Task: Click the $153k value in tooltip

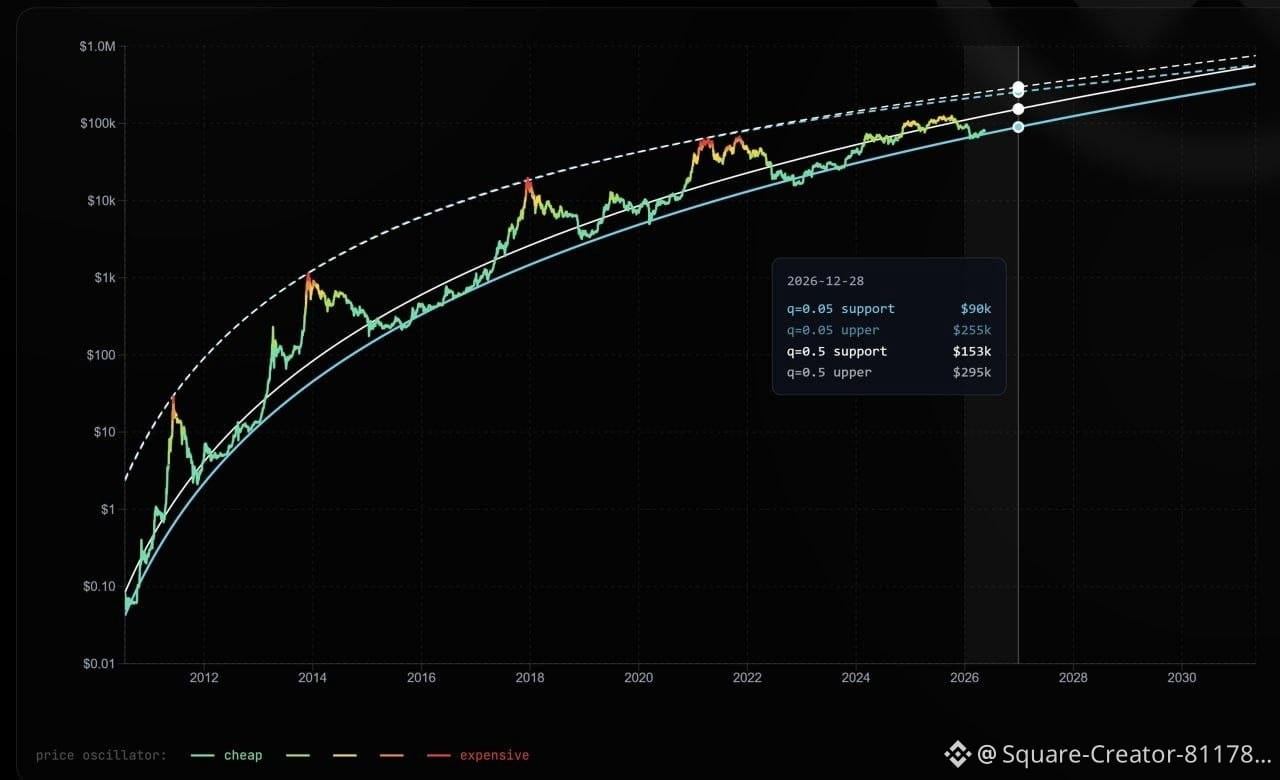Action: coord(971,351)
